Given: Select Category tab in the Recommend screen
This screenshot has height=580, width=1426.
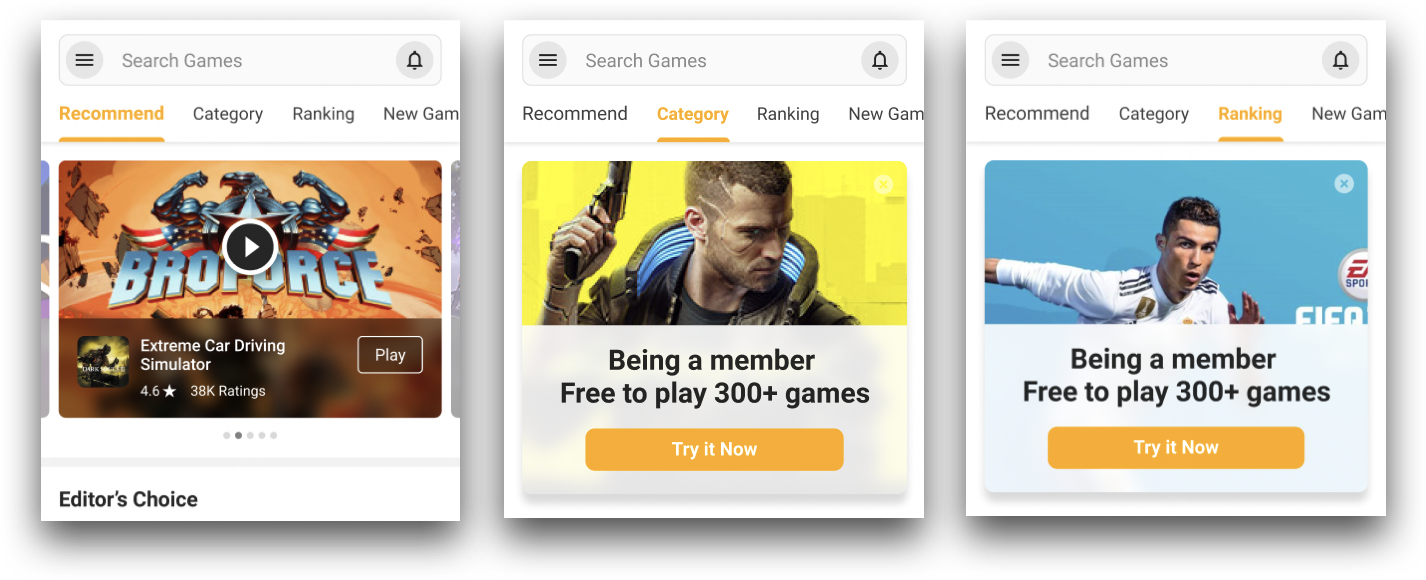Looking at the screenshot, I should pos(228,114).
